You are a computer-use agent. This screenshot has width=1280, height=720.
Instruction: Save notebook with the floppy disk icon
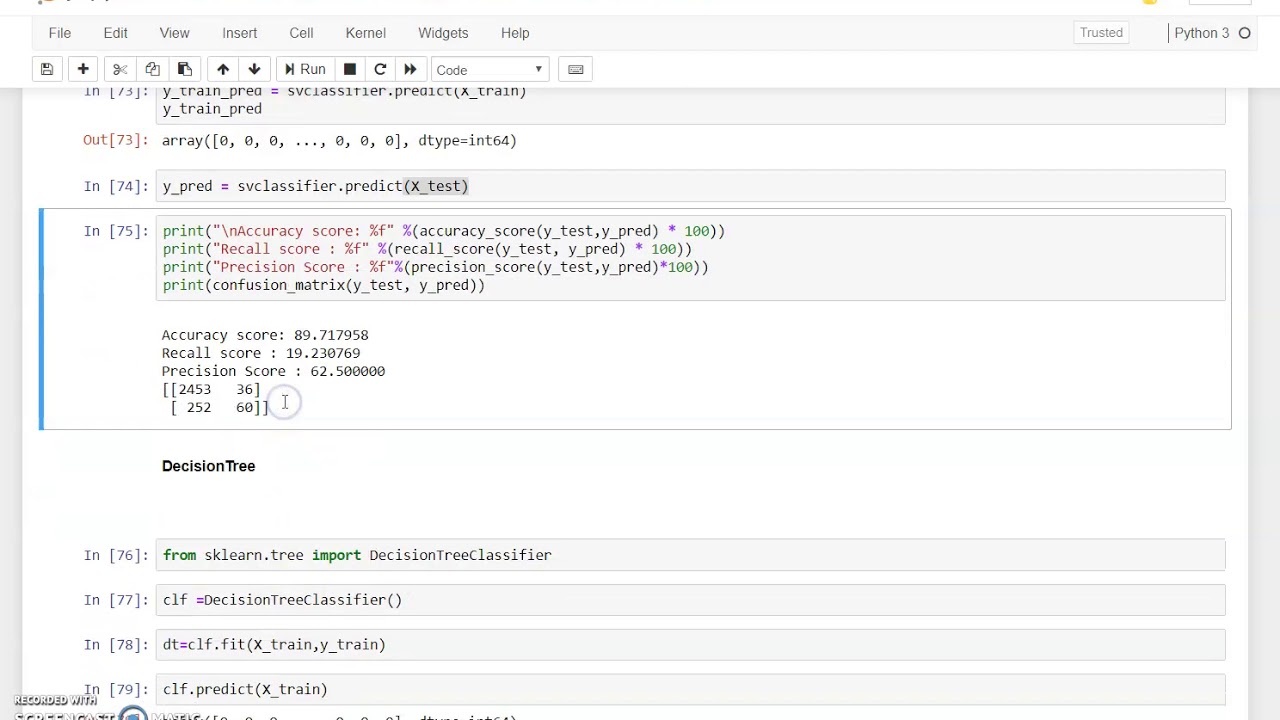pos(47,70)
